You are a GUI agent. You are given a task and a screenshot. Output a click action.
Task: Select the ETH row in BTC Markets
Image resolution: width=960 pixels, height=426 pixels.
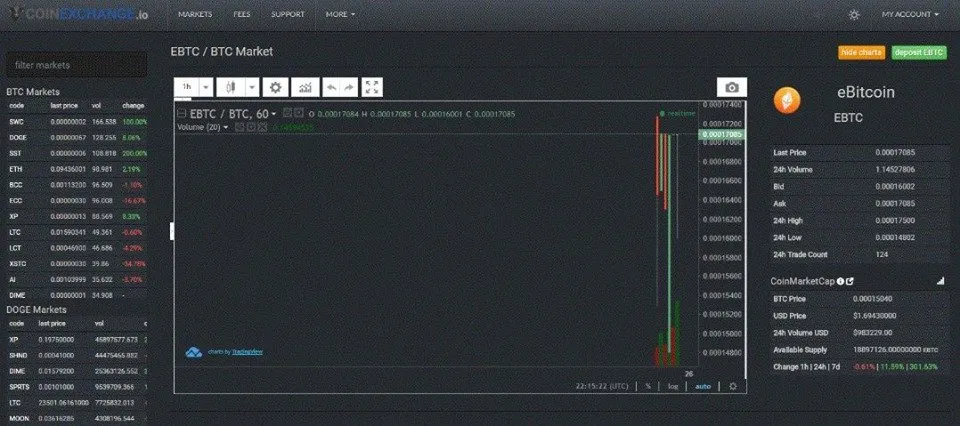pyautogui.click(x=77, y=169)
